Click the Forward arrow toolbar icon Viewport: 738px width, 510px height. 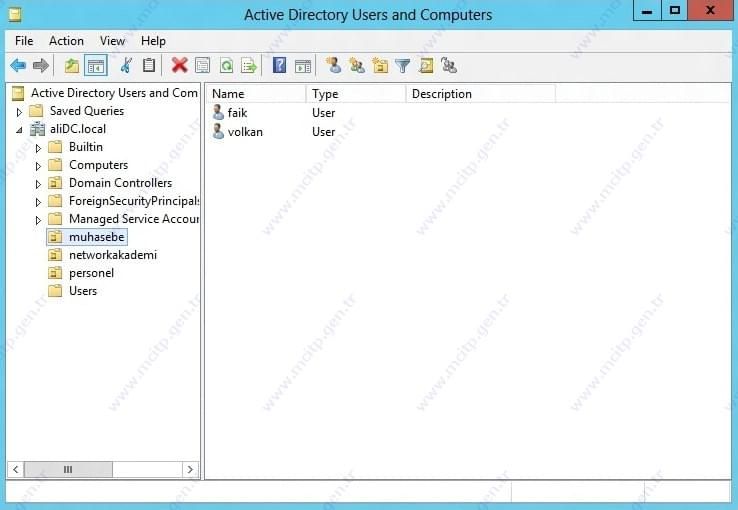[41, 65]
